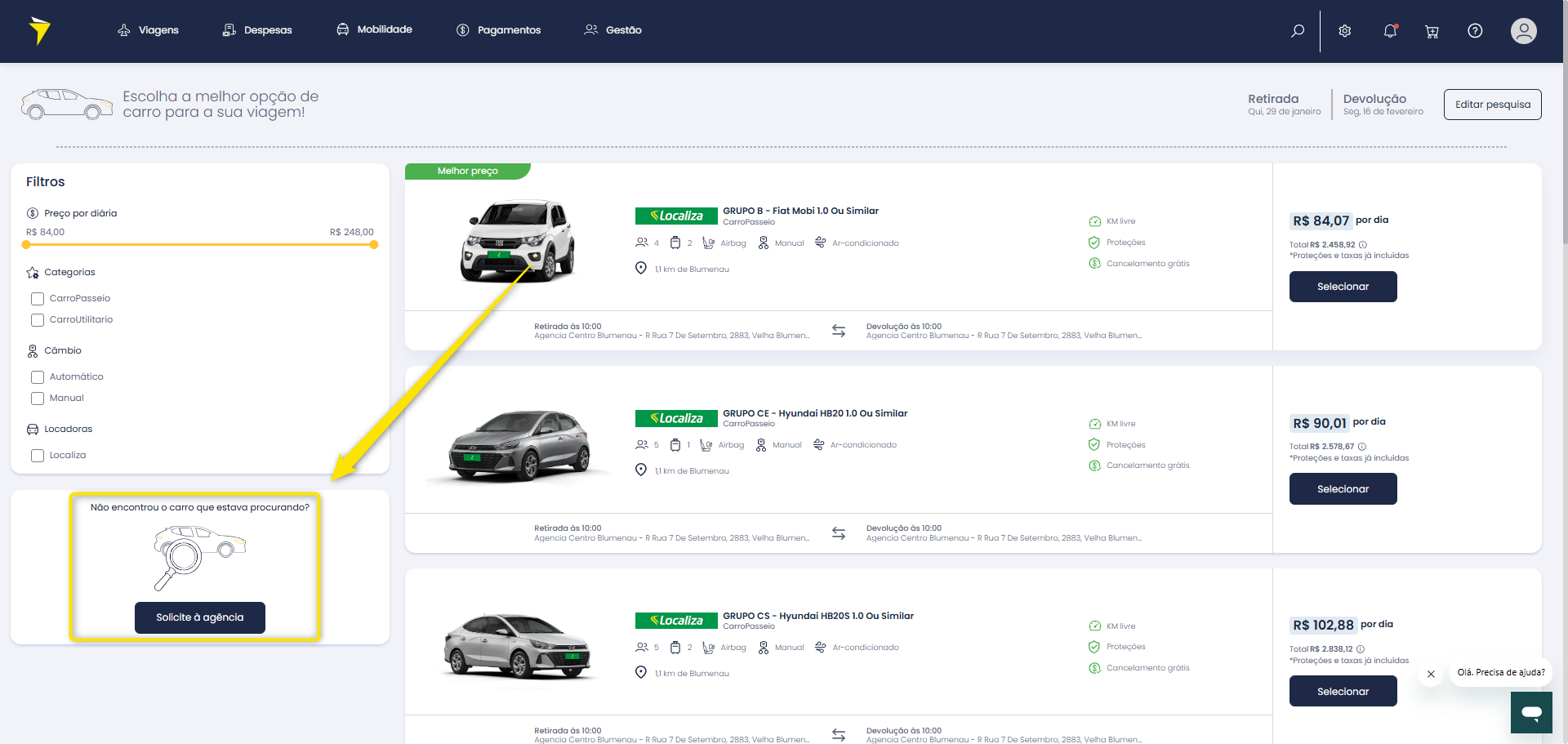Click 'GRUPO CS - Hyundai HB20S 1.0 Ou Similar' title
The image size is (1568, 744).
pos(818,616)
